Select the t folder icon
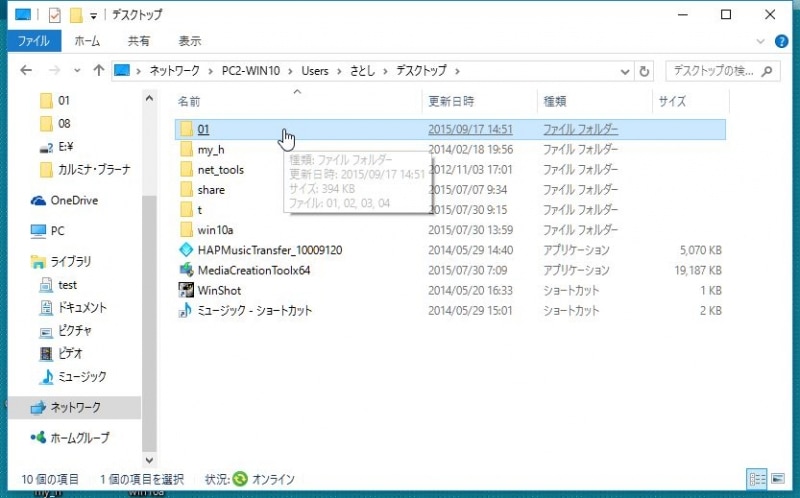800x498 pixels. pyautogui.click(x=186, y=210)
